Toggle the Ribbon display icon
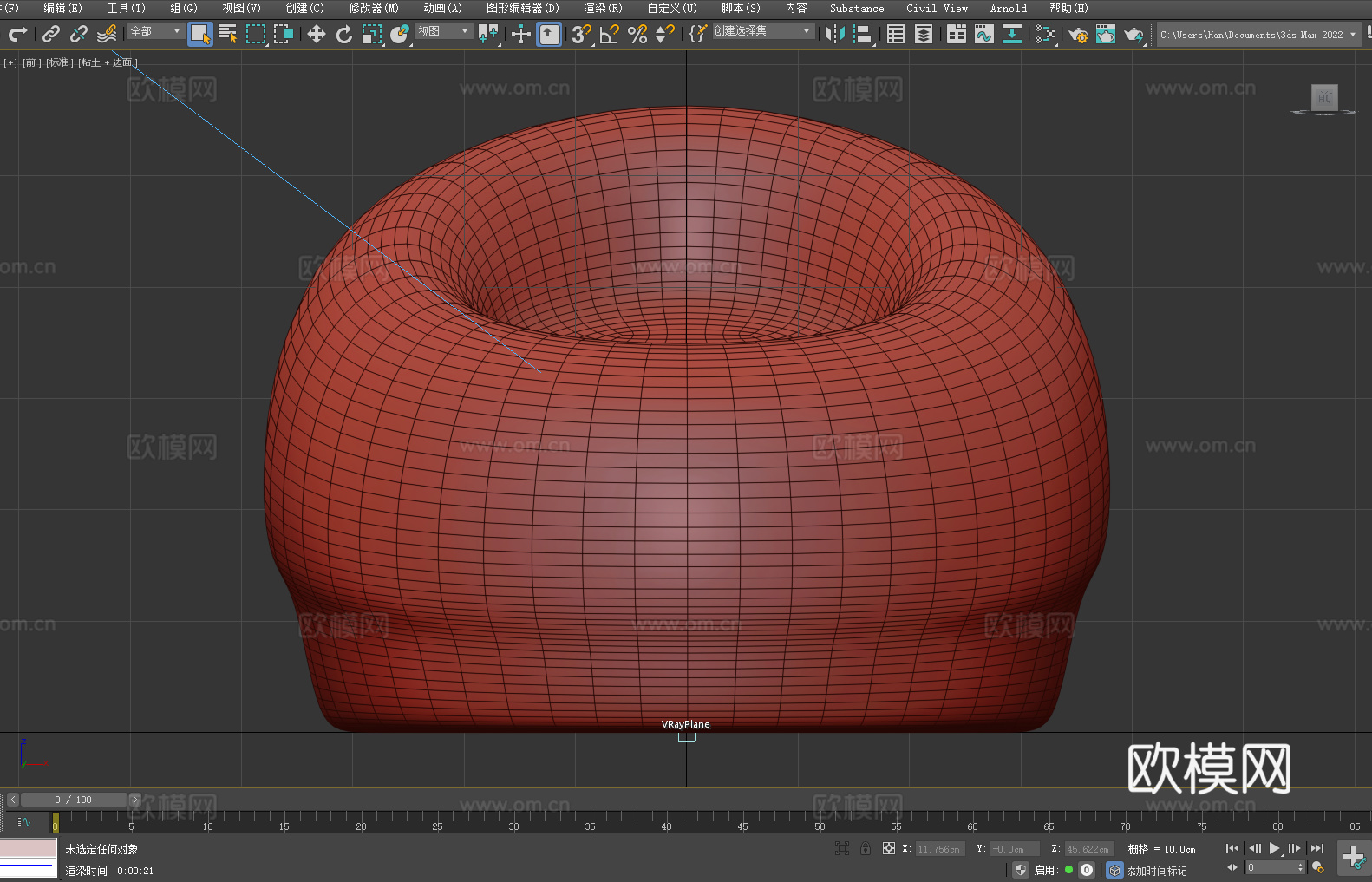1372x882 pixels. pyautogui.click(x=957, y=34)
